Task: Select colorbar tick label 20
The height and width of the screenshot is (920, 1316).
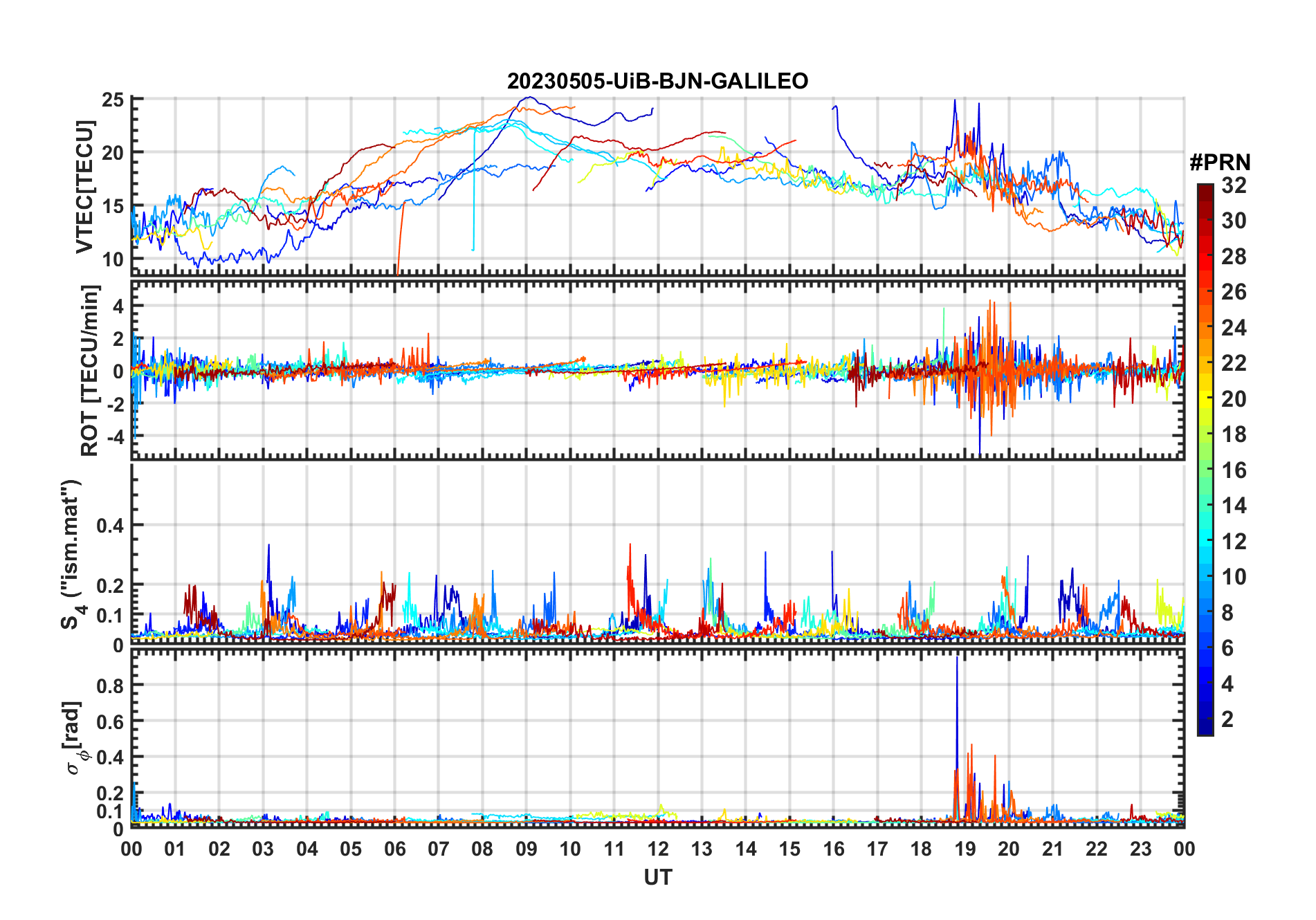Action: (x=1234, y=399)
